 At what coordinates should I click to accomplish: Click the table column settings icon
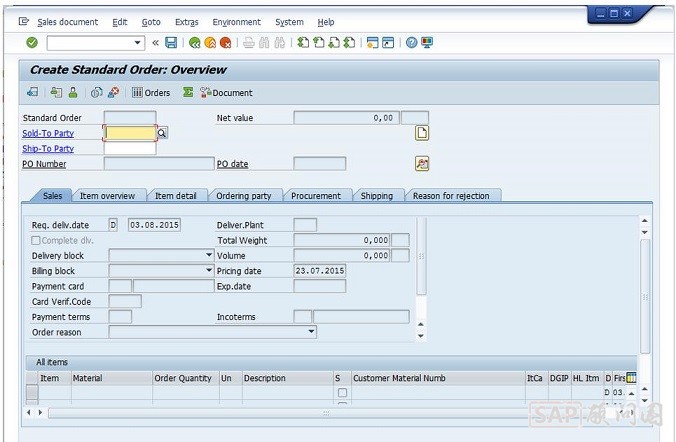(x=631, y=378)
